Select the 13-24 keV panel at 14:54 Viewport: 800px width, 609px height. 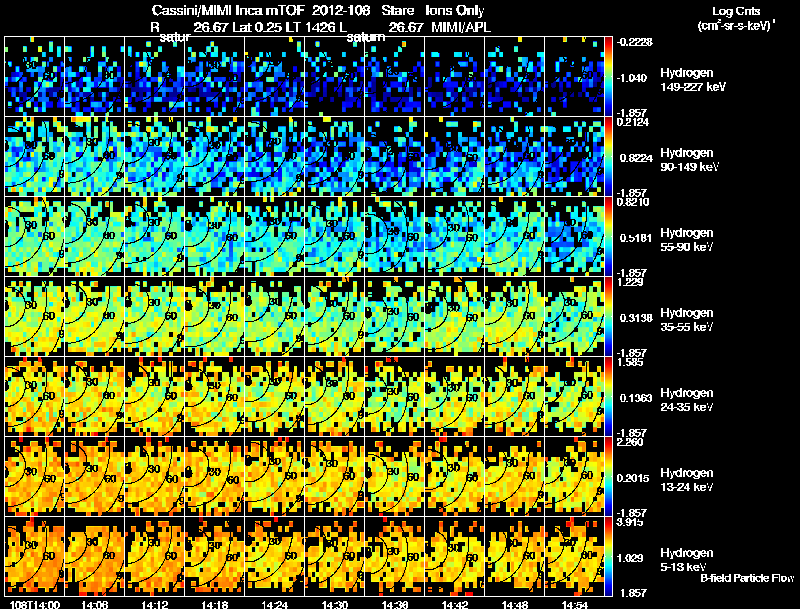(574, 476)
